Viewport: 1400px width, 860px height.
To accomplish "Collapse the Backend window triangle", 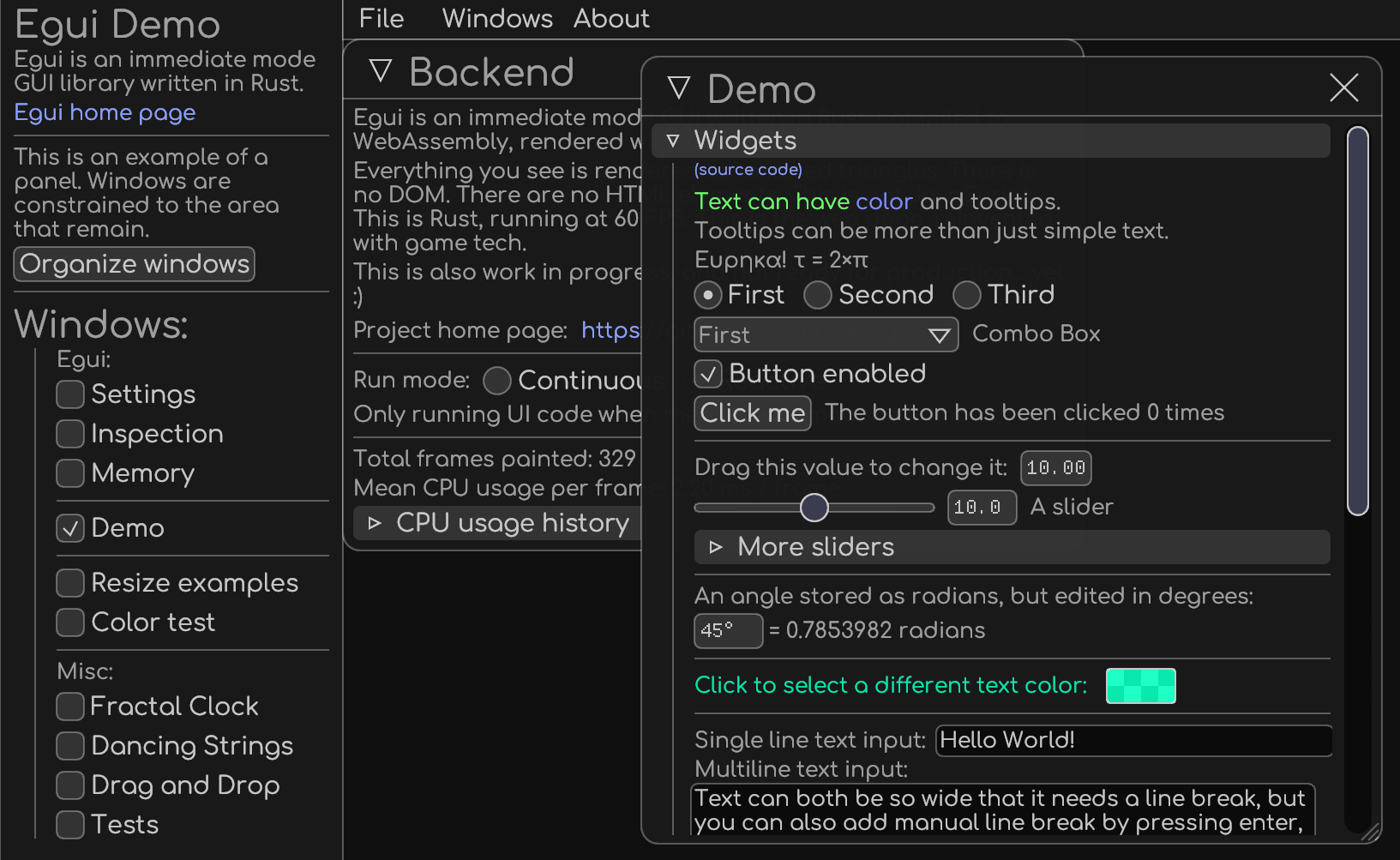I will tap(381, 71).
